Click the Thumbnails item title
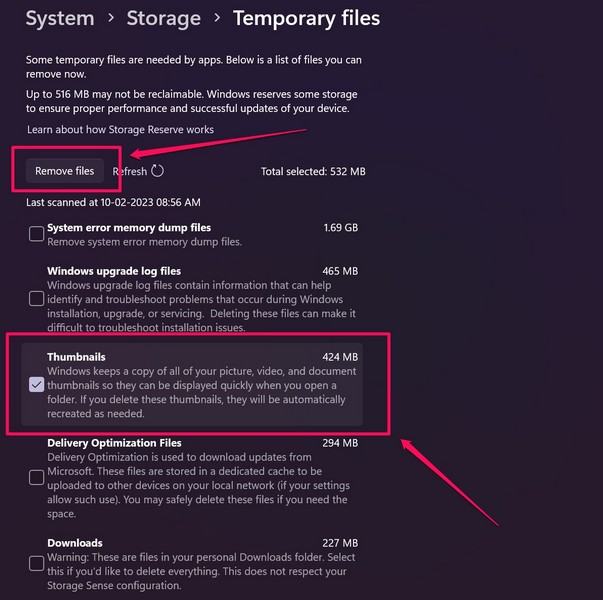The height and width of the screenshot is (600, 603). coord(76,357)
